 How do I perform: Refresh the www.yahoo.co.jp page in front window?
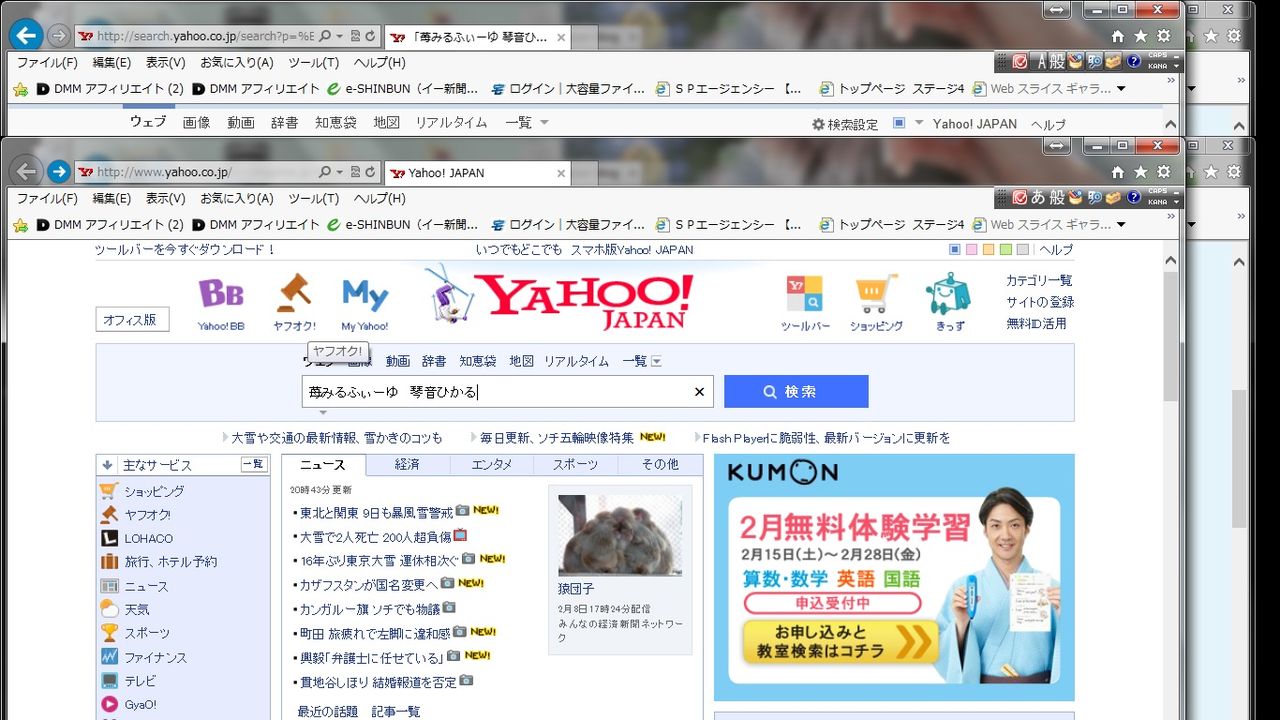(x=371, y=173)
